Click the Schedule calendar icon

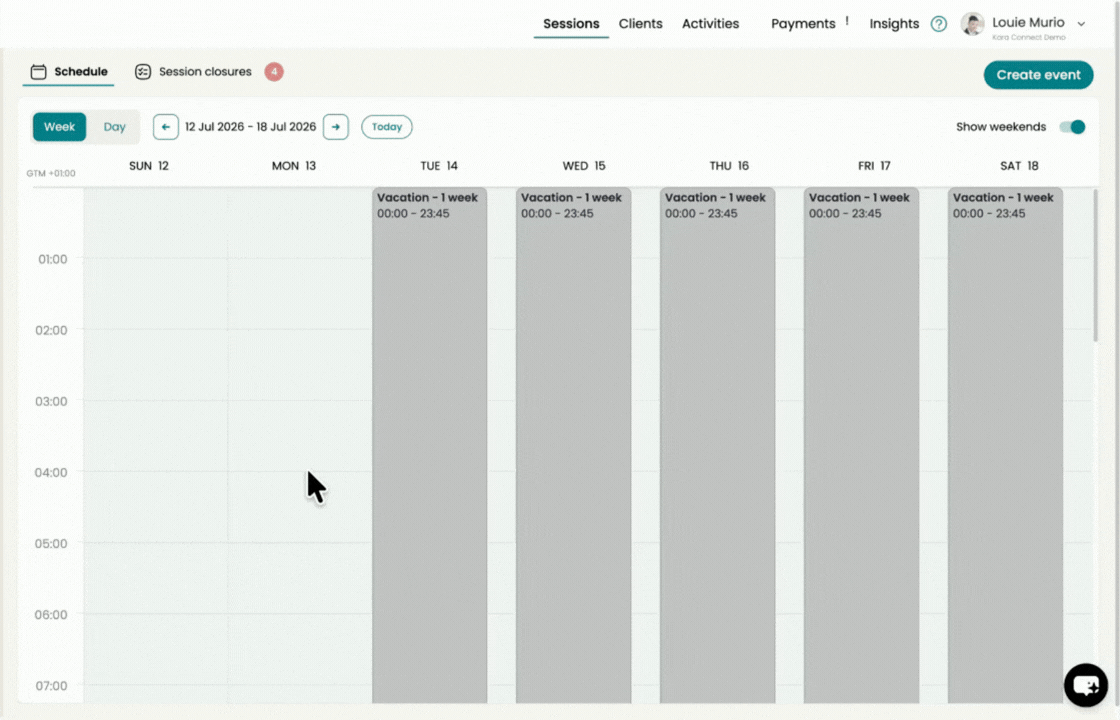click(x=39, y=71)
